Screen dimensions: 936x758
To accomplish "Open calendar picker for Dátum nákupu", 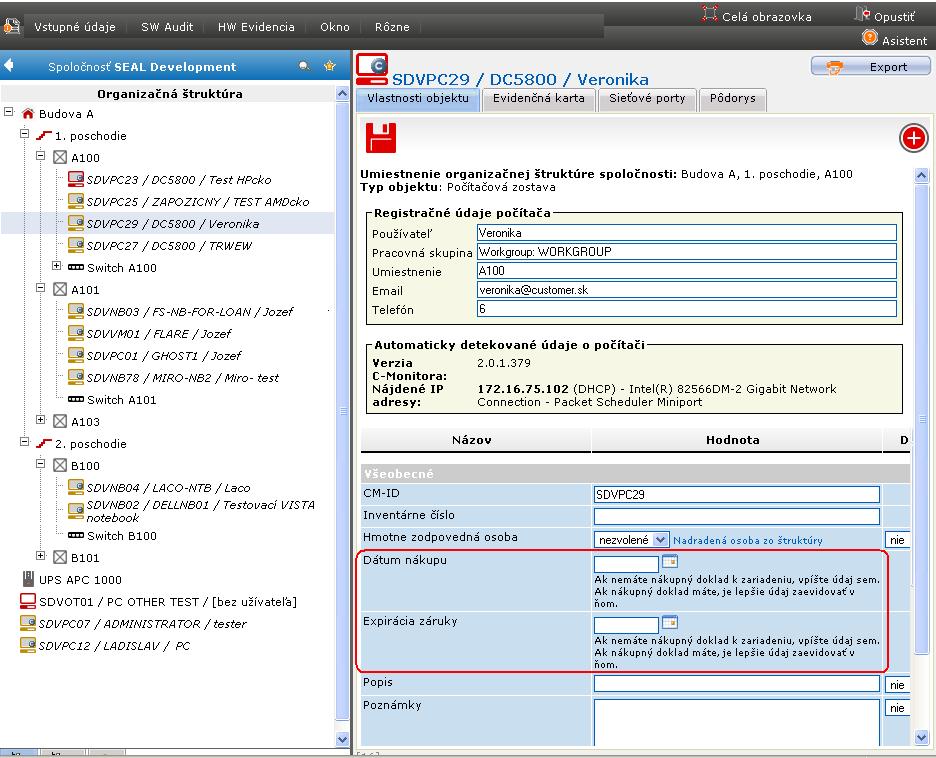I will point(670,561).
